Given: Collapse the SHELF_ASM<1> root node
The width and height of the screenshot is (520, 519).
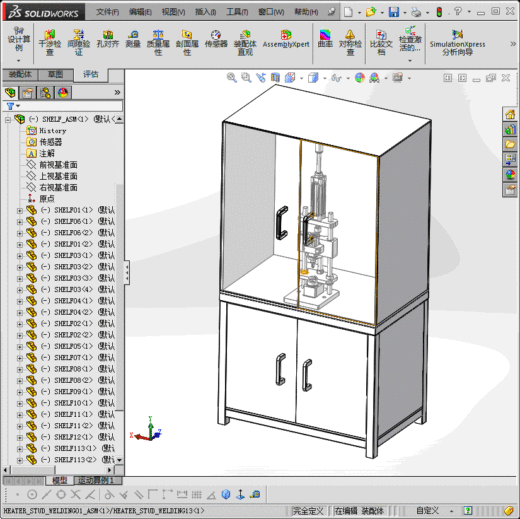Looking at the screenshot, I should [8, 119].
